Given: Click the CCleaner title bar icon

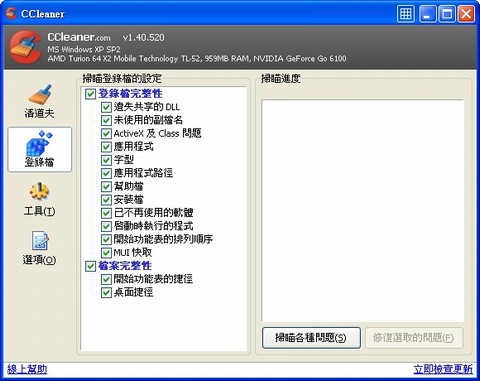Looking at the screenshot, I should pyautogui.click(x=11, y=13).
